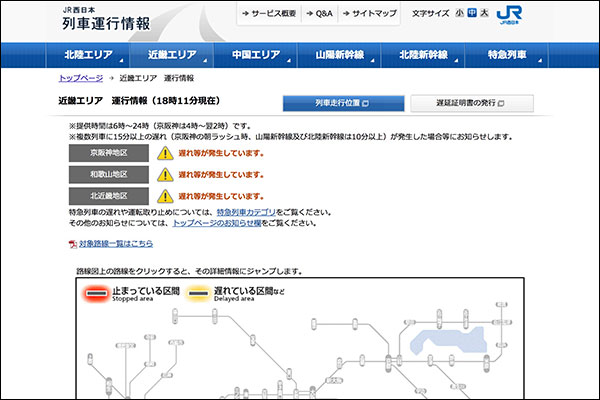
Task: Set font size to small (小)
Action: pos(459,13)
